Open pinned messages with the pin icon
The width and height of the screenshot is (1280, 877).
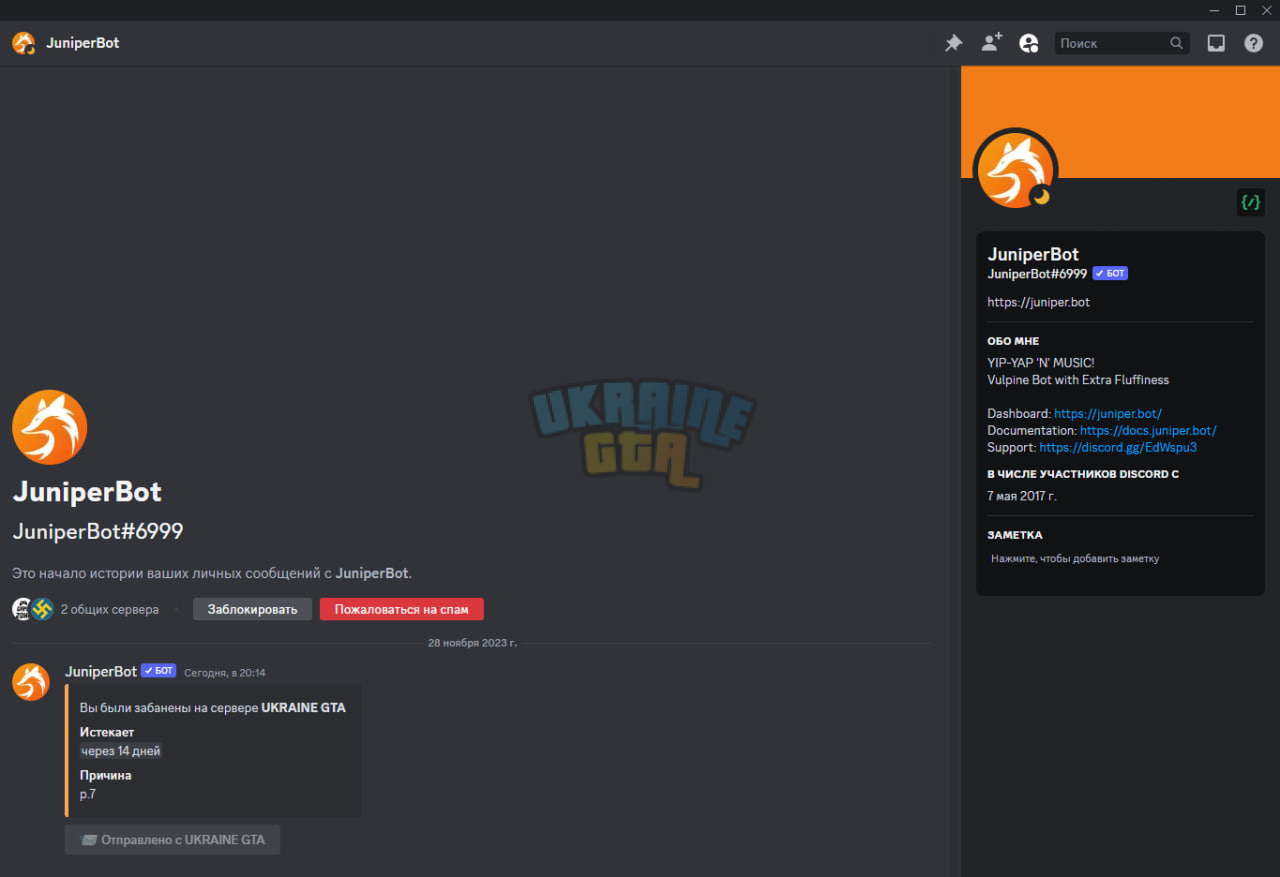[x=954, y=43]
